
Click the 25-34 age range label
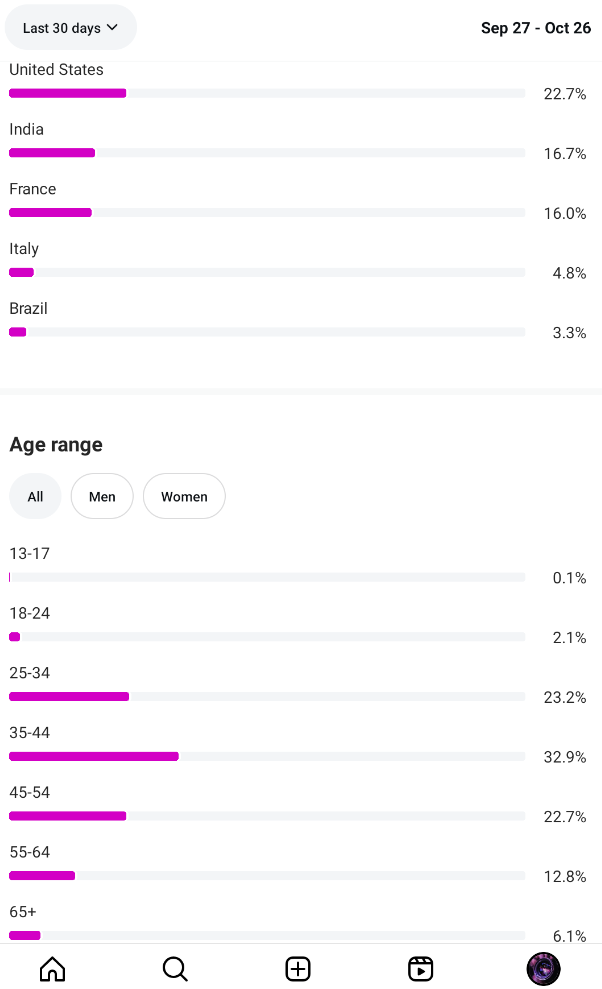tap(30, 673)
